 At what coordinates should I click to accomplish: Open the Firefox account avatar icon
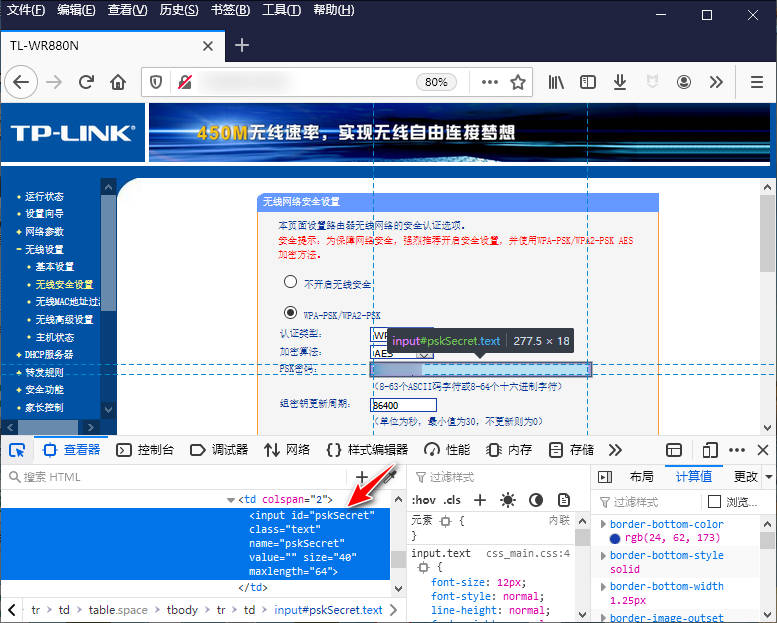pyautogui.click(x=684, y=82)
